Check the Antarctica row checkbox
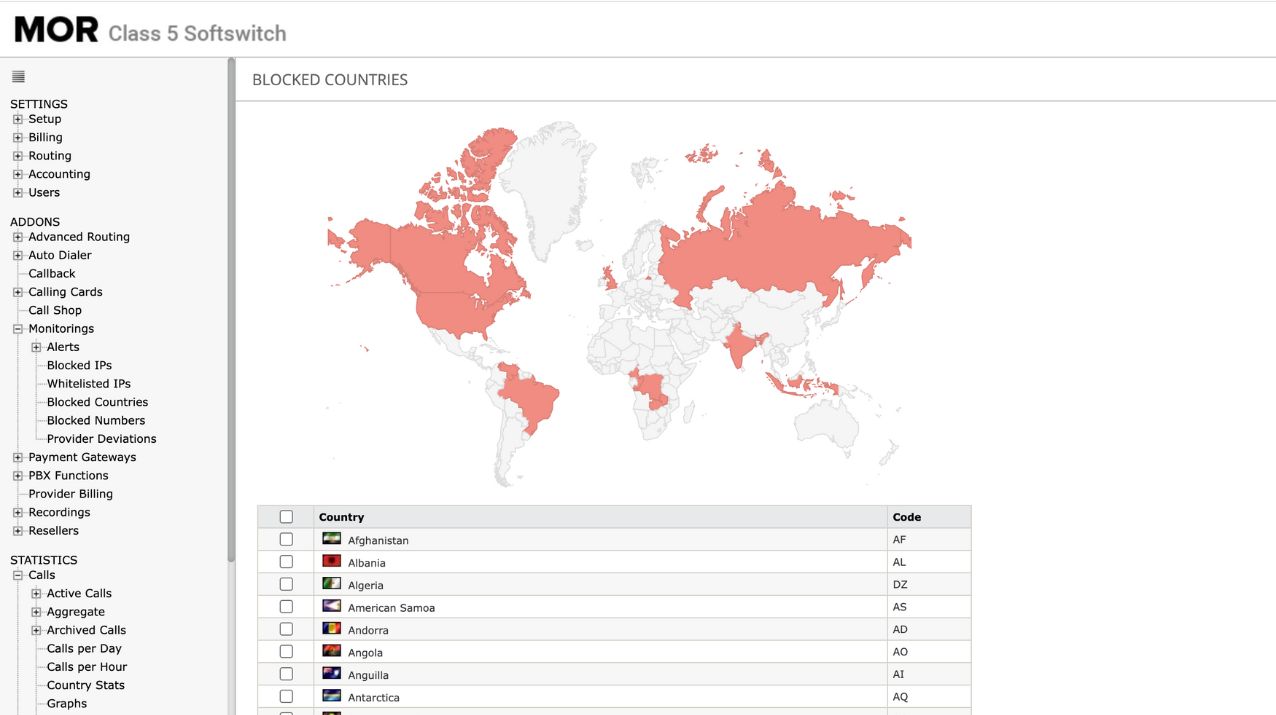 [x=286, y=697]
